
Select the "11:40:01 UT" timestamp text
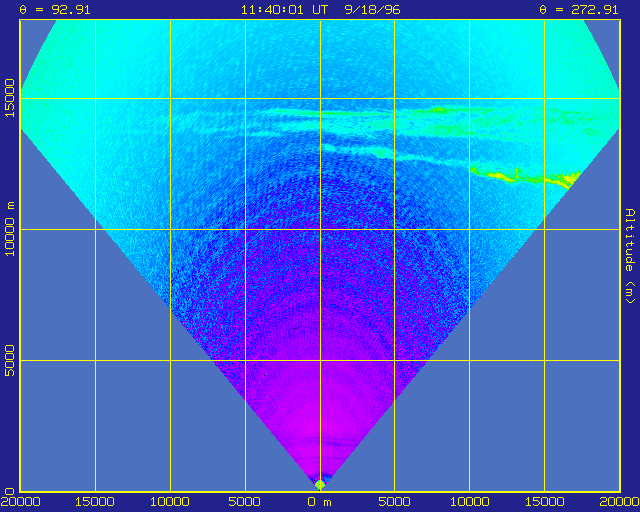pyautogui.click(x=284, y=9)
